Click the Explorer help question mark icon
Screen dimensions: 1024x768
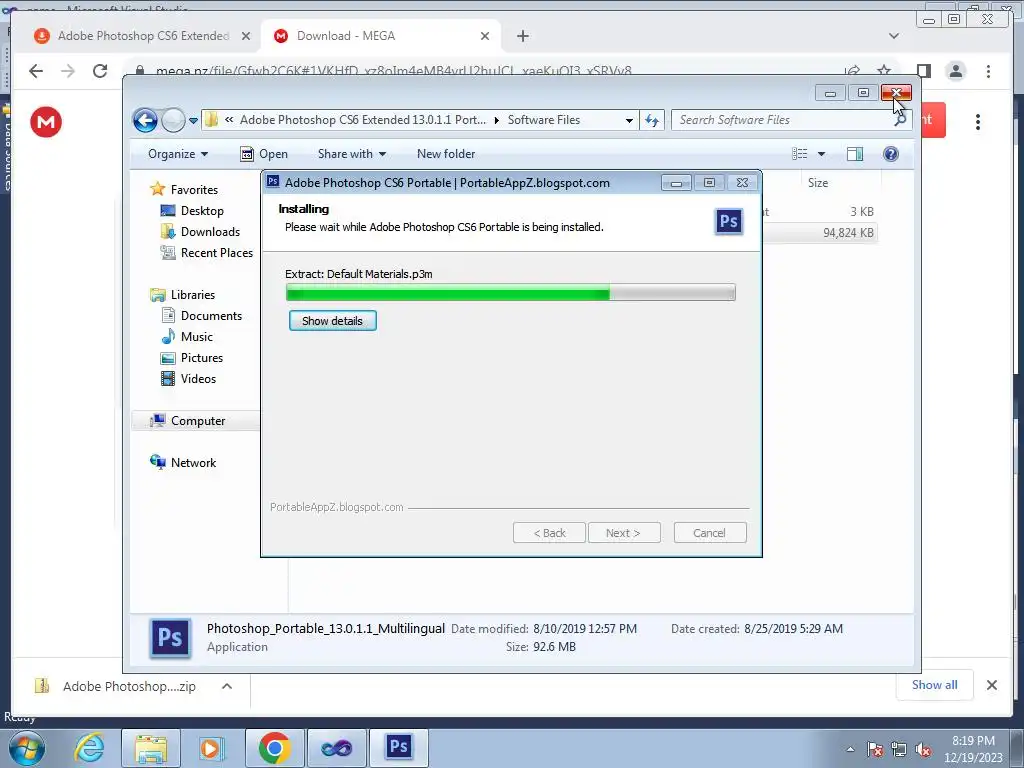891,154
